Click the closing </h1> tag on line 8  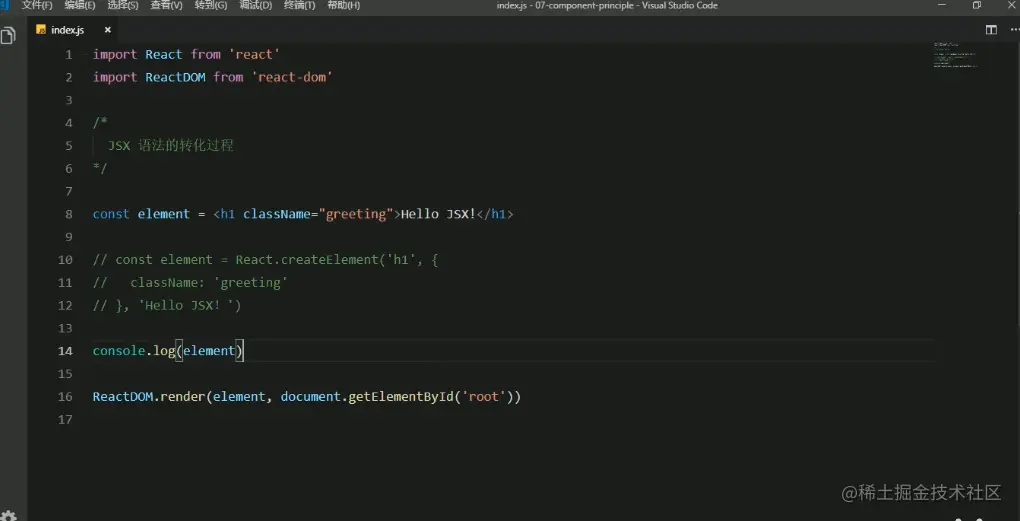pyautogui.click(x=495, y=214)
